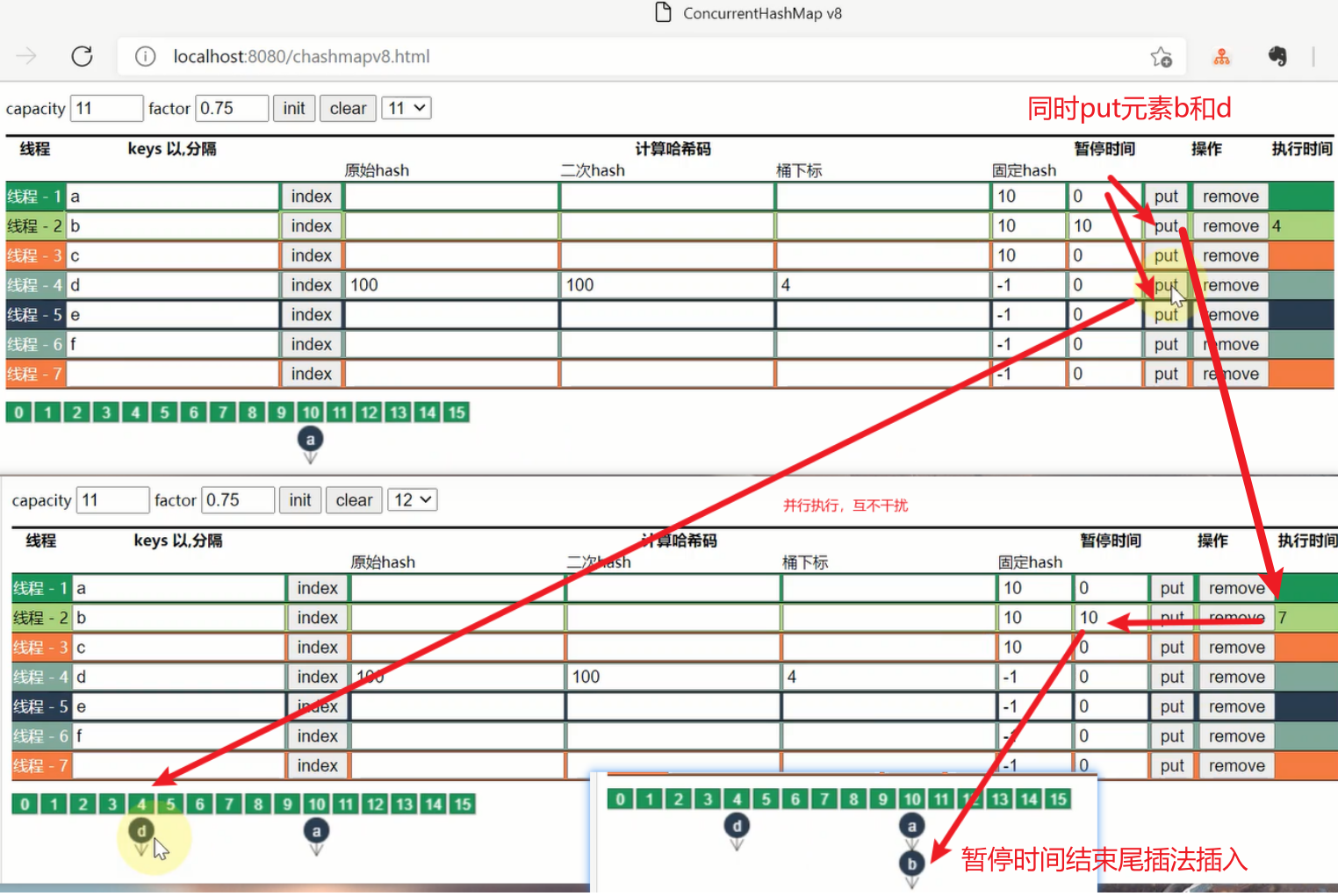The image size is (1338, 896).
Task: Click keys field containing 'f' in bottom panel
Action: pyautogui.click(x=179, y=736)
